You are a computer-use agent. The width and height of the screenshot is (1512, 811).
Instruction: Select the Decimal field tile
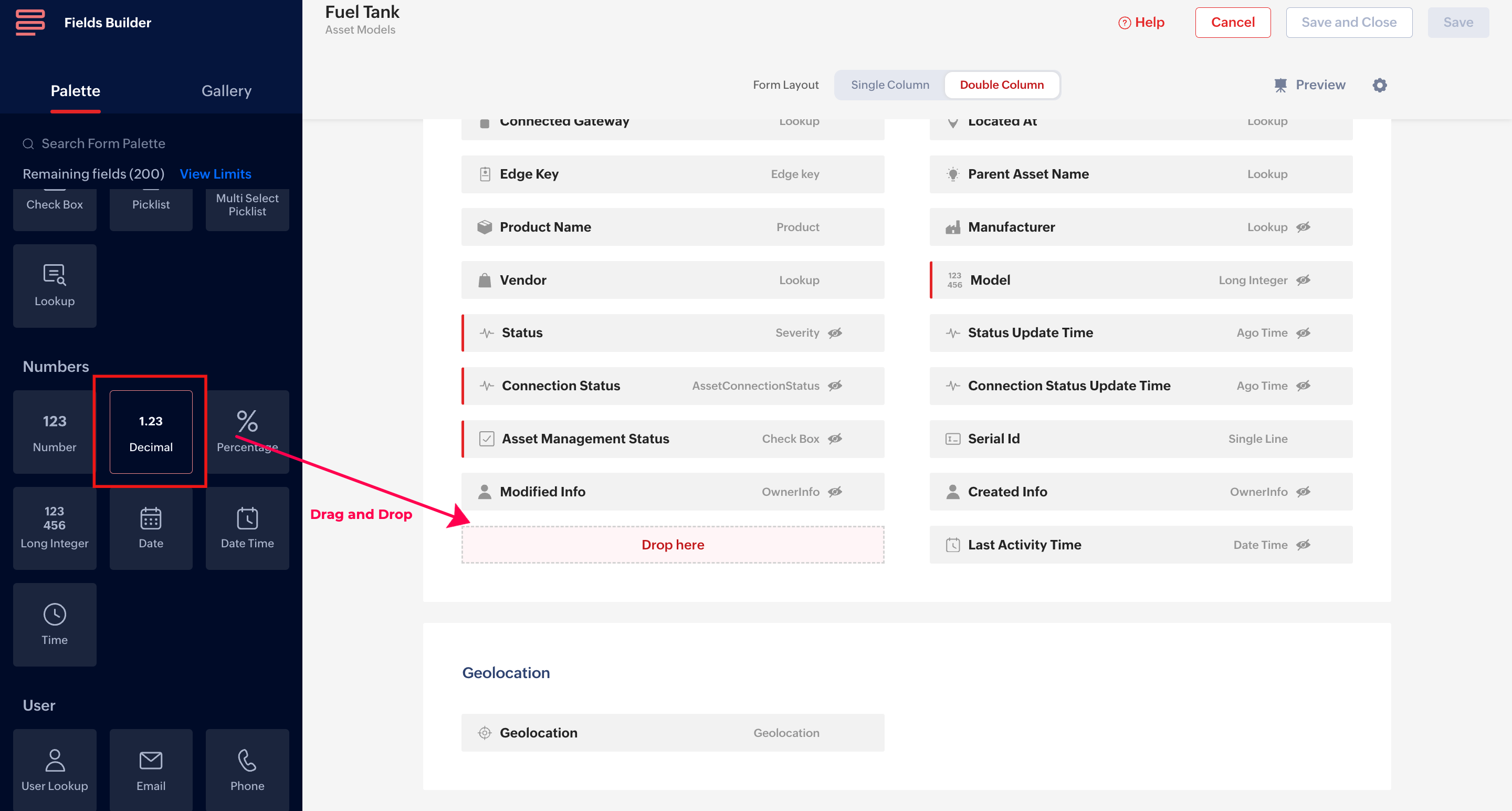151,432
